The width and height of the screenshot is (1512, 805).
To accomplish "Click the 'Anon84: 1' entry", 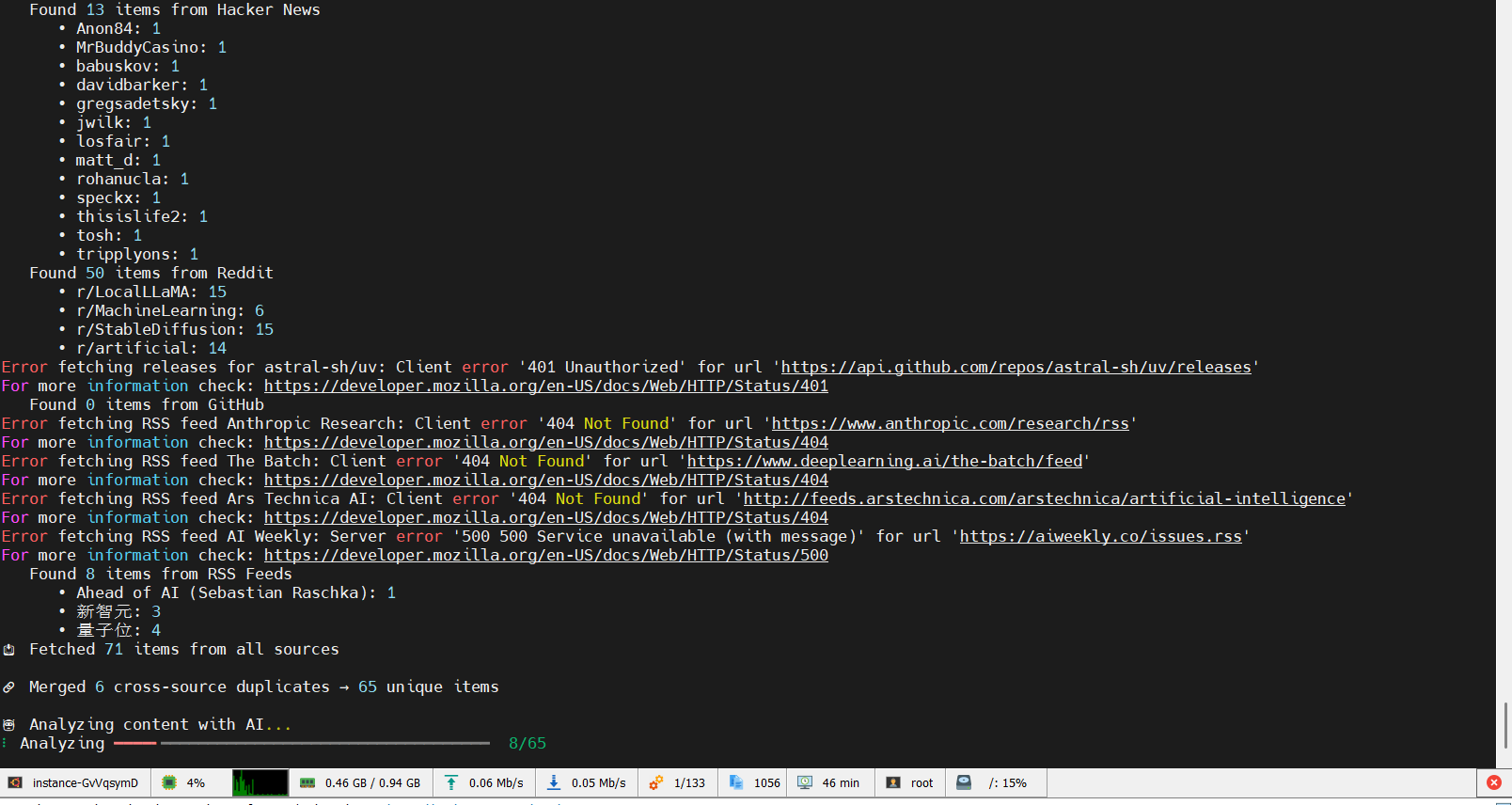I will [x=118, y=28].
